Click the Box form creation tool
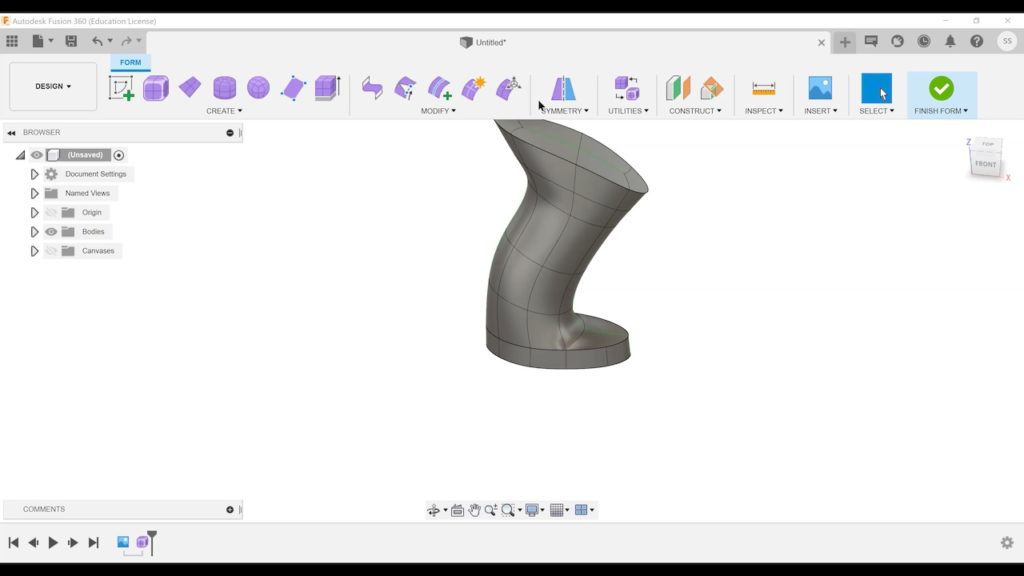Viewport: 1024px width, 576px height. pos(156,88)
